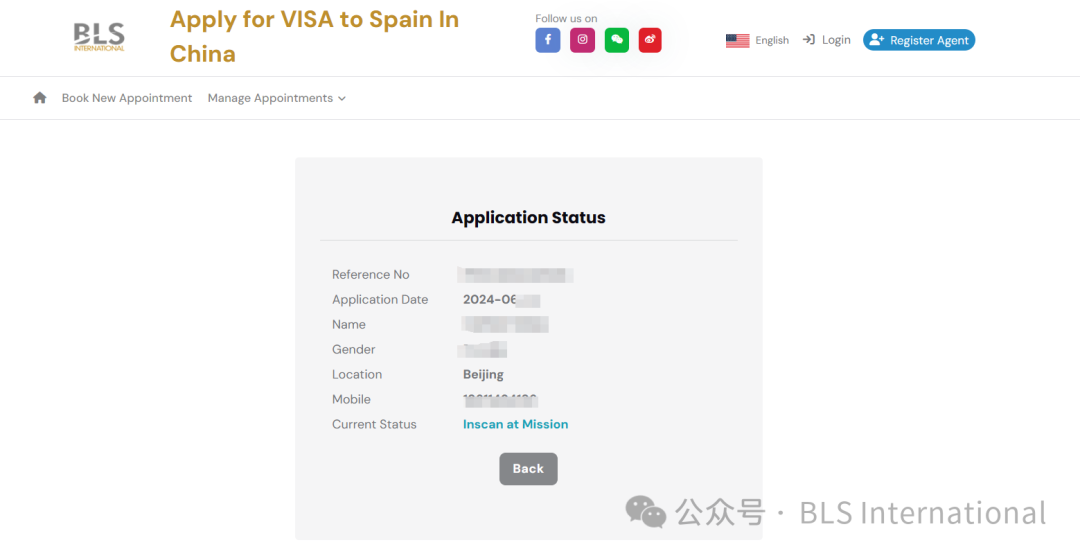This screenshot has height=556, width=1080.
Task: Expand the Manage Appointments menu
Action: [270, 98]
